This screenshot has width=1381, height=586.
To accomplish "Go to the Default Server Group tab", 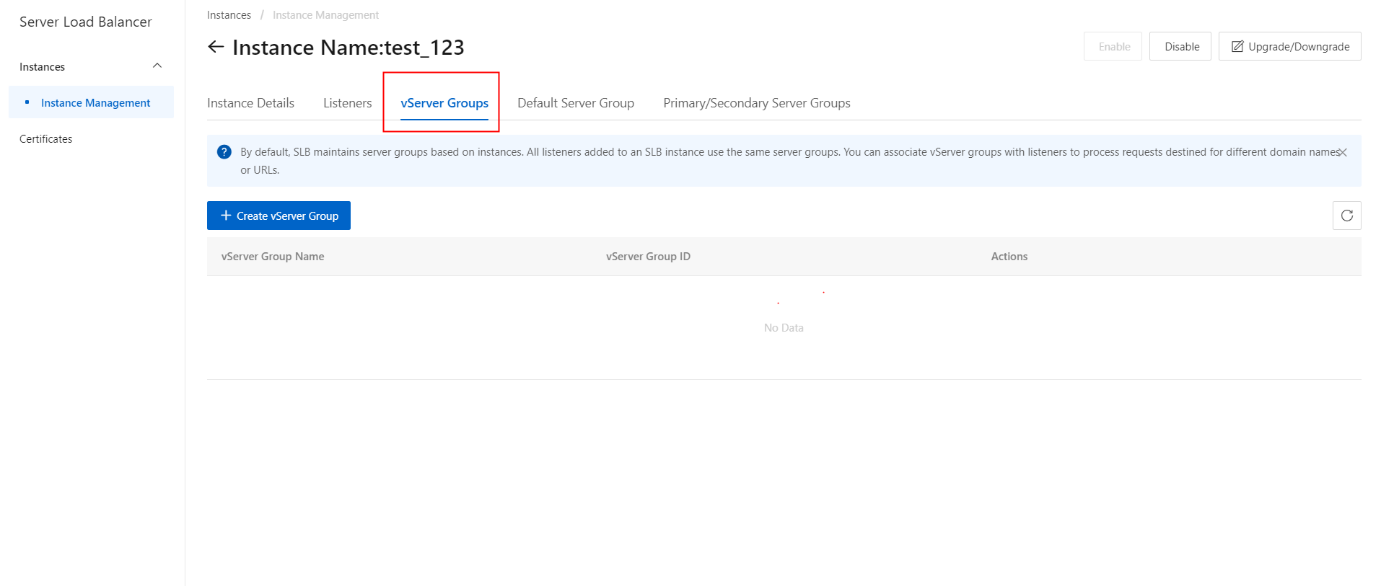I will tap(575, 103).
